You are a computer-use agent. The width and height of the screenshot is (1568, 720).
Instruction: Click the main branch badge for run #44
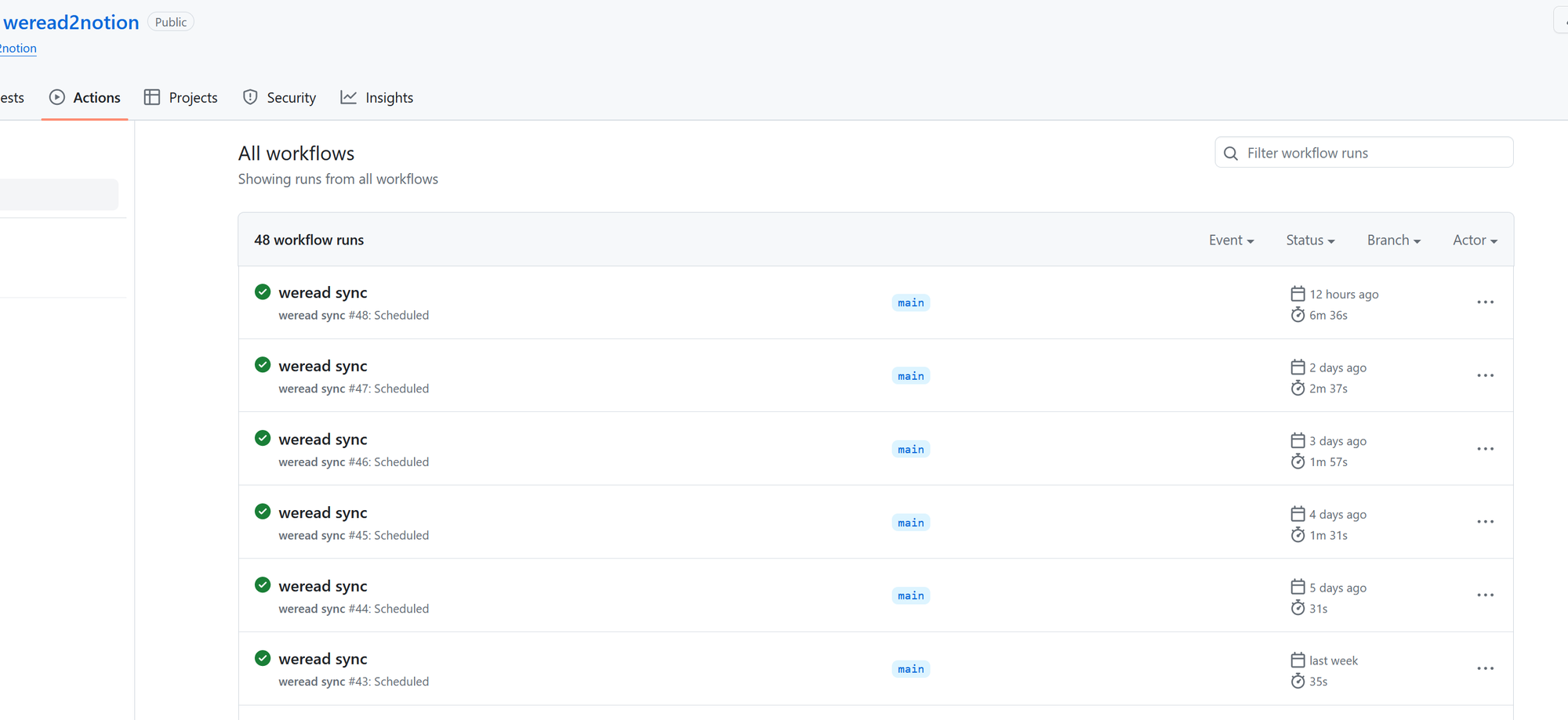[910, 596]
